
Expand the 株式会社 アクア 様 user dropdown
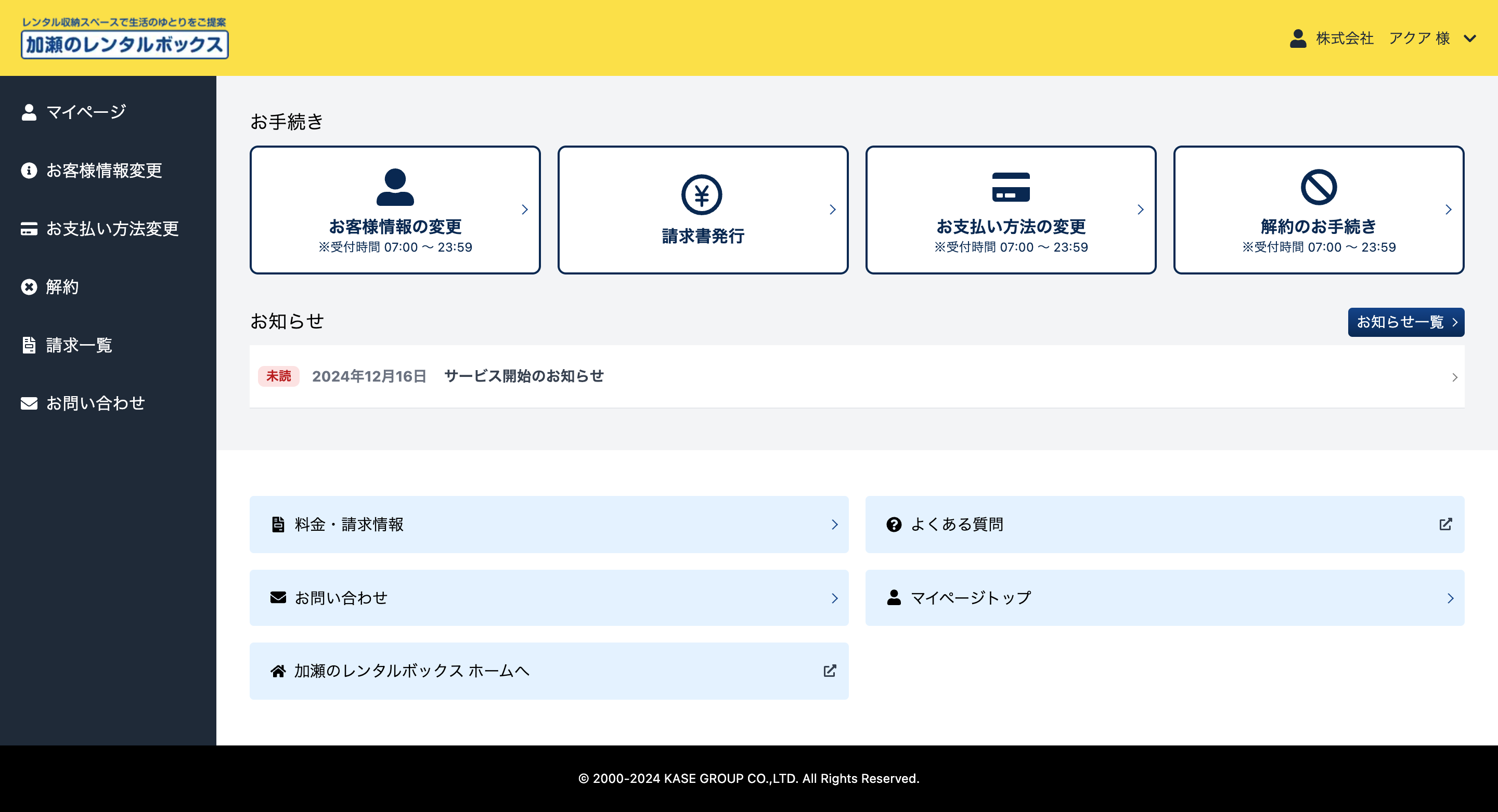tap(1469, 39)
